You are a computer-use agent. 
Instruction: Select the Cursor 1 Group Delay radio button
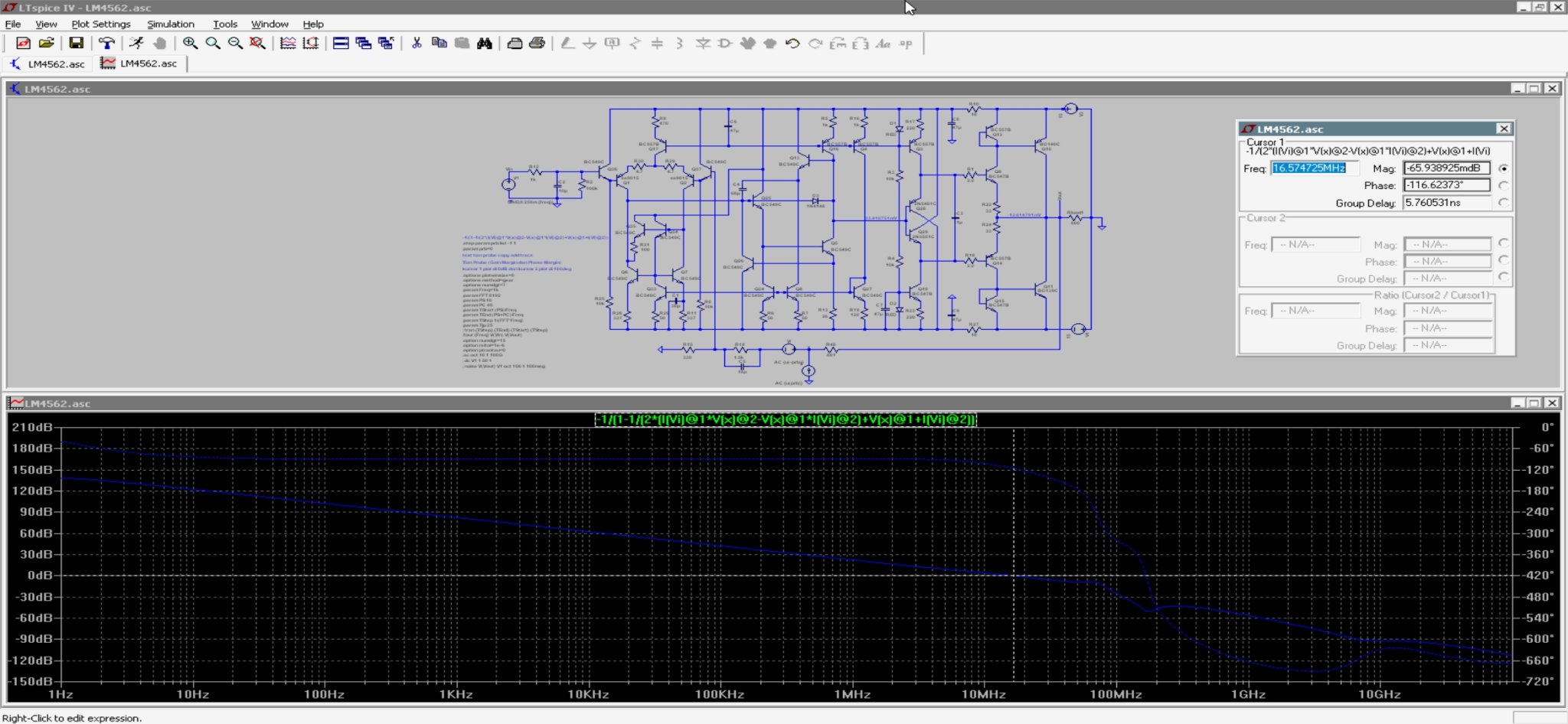(x=1504, y=203)
